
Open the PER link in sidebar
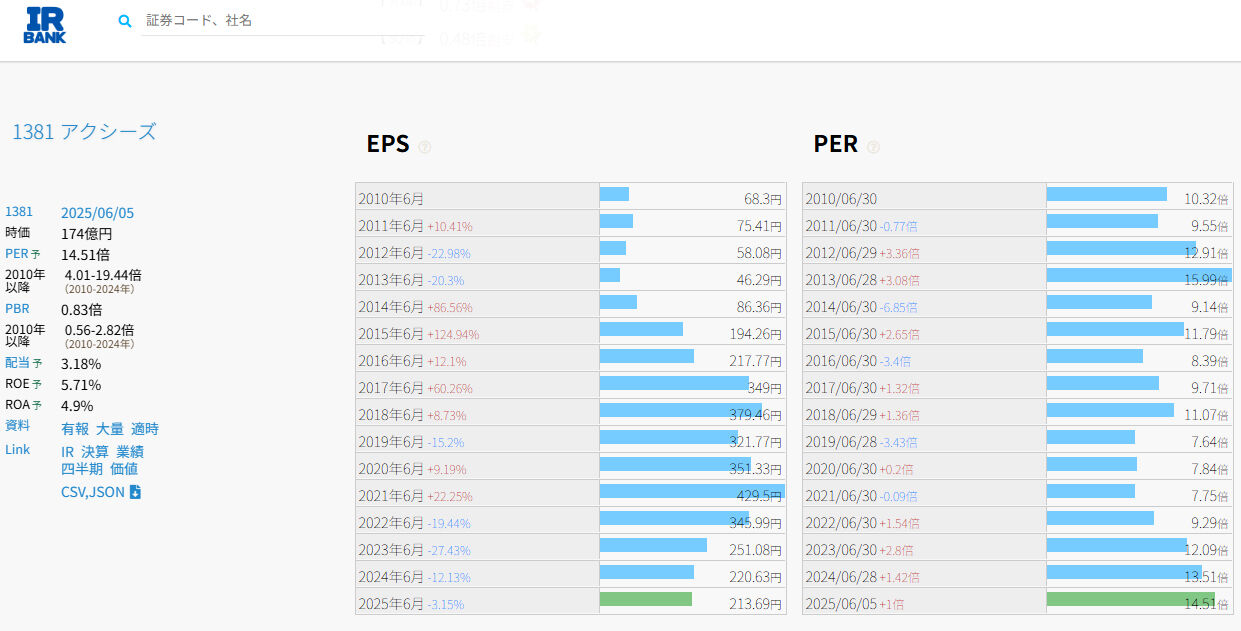point(17,254)
